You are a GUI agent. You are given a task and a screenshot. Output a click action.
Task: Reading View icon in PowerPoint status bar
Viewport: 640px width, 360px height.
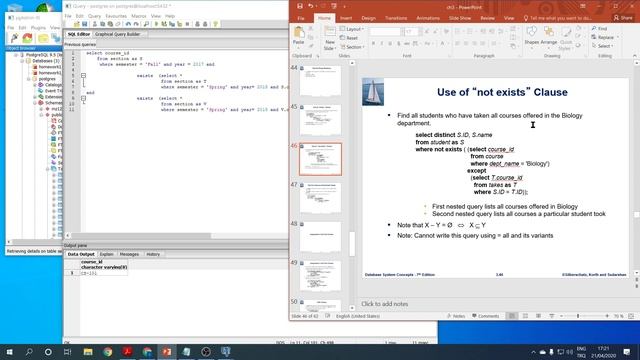pyautogui.click(x=538, y=316)
